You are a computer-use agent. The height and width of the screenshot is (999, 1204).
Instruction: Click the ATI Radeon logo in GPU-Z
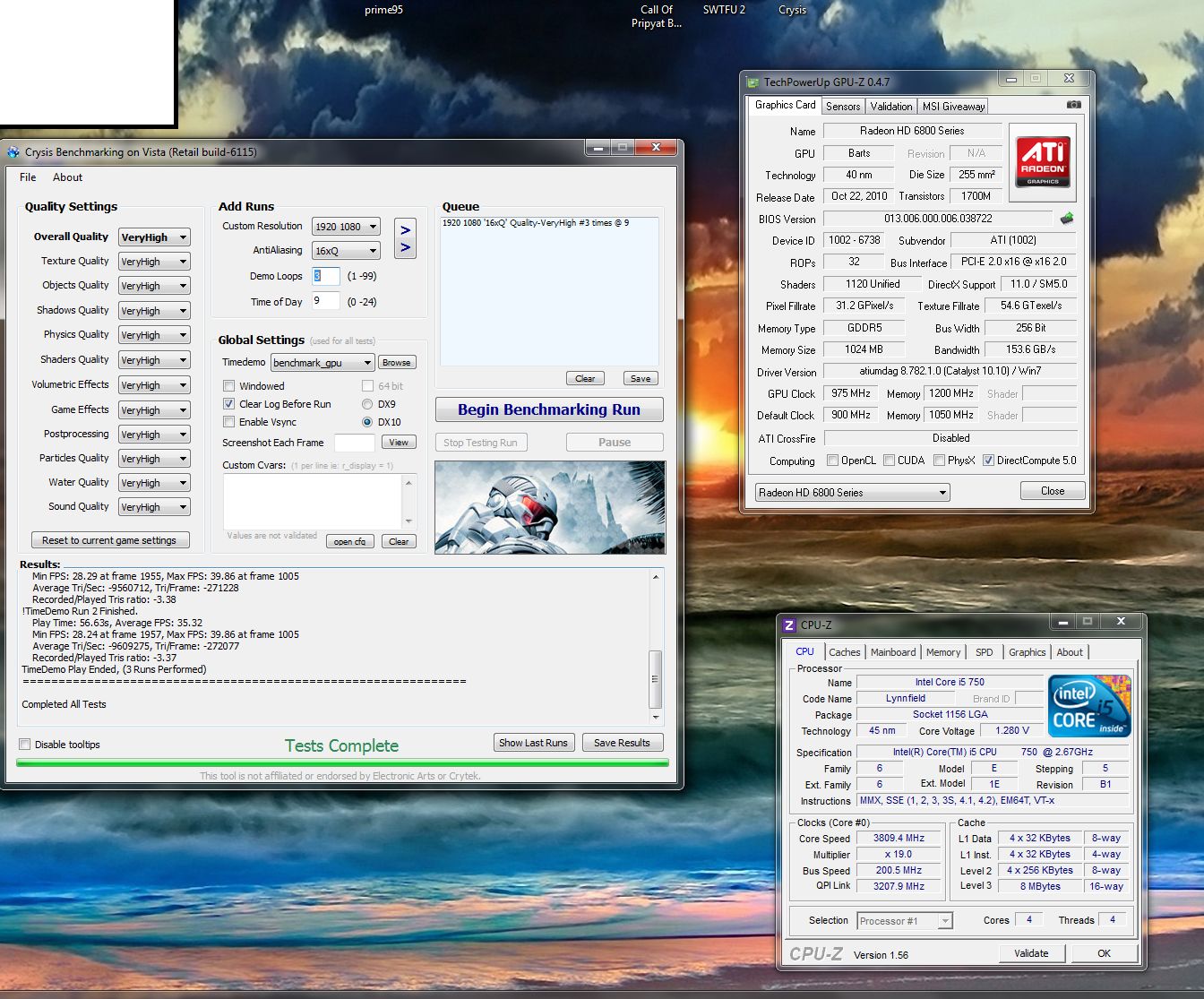(x=1043, y=162)
